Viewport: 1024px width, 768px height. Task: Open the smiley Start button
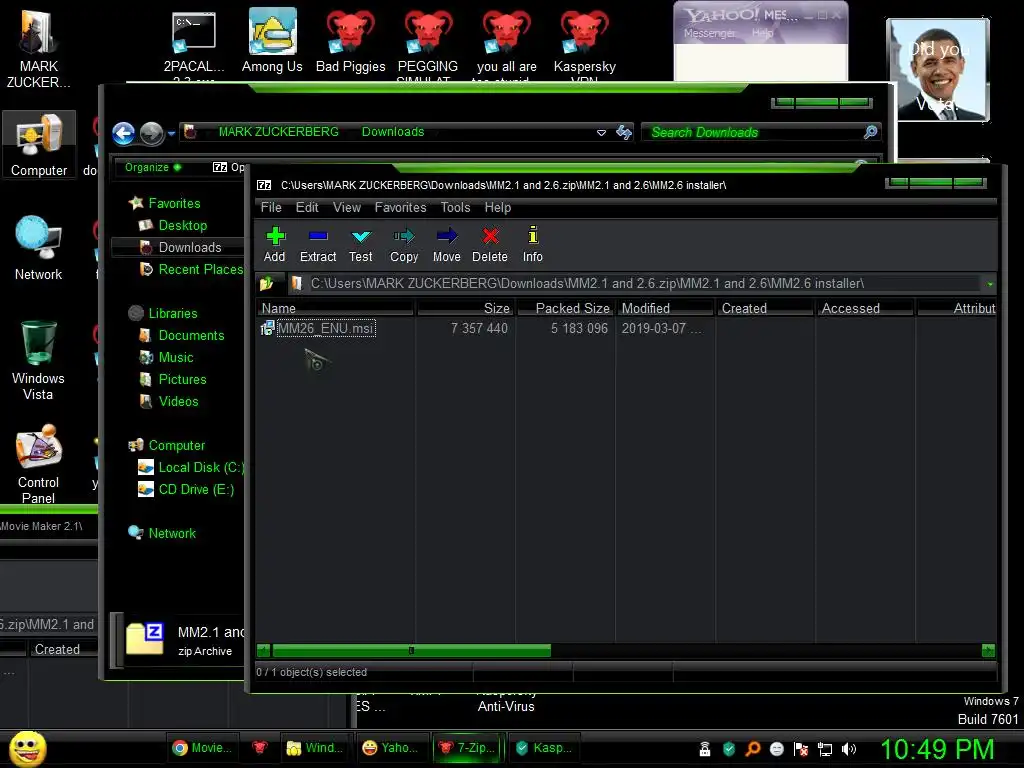(x=27, y=748)
